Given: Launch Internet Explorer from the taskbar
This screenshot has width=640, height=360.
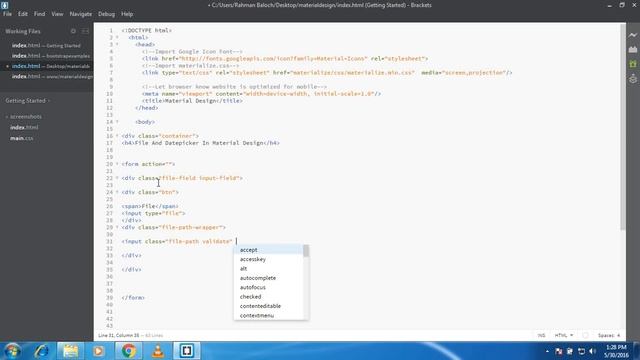Looking at the screenshot, I should point(41,351).
